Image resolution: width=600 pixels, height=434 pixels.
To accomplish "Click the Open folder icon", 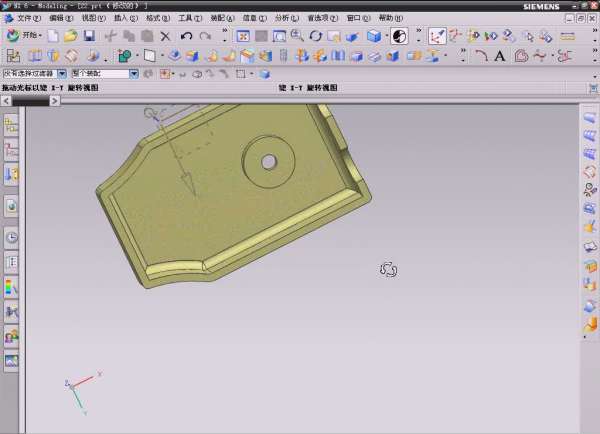I will [71, 36].
